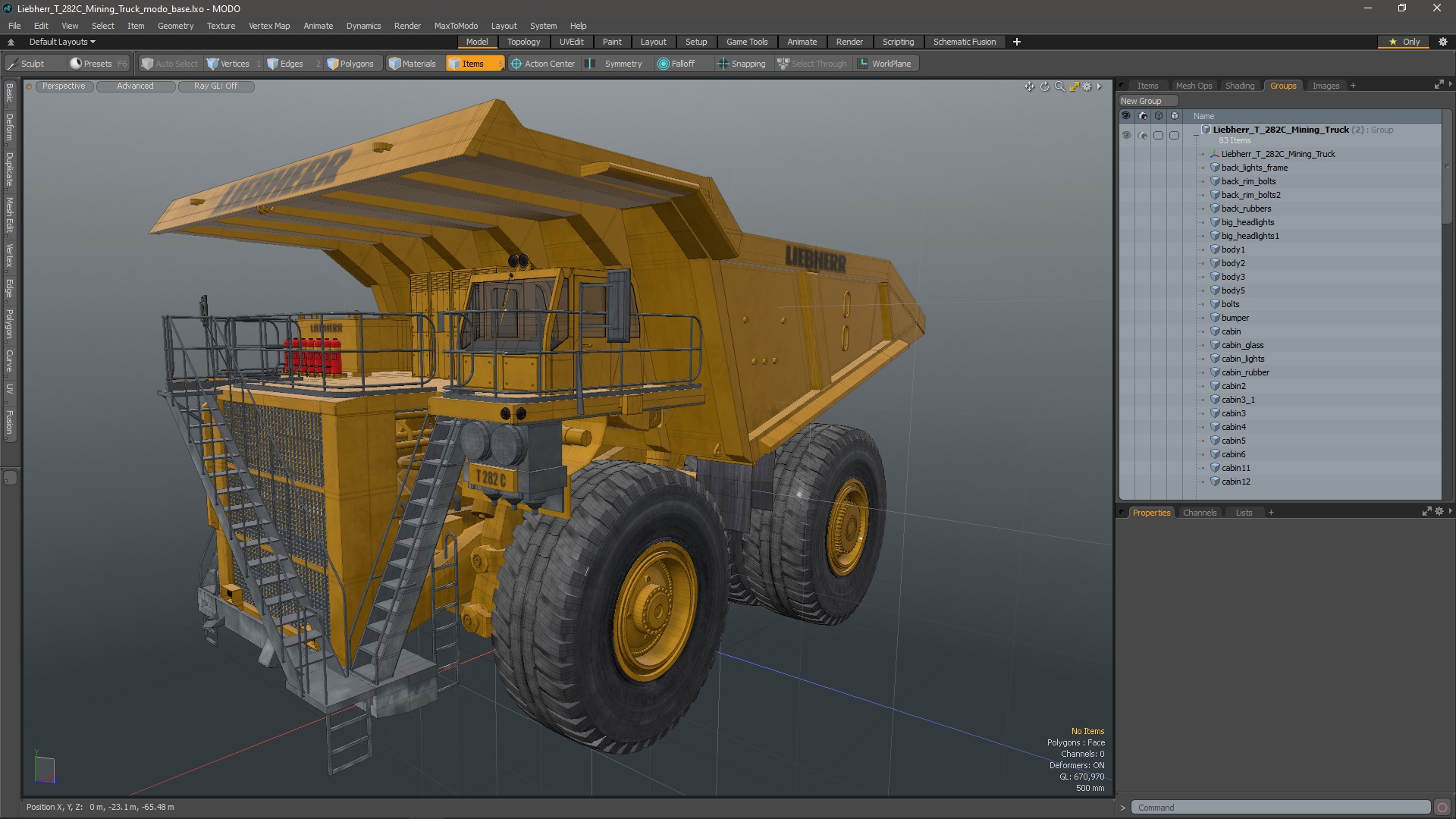The height and width of the screenshot is (819, 1456).
Task: Open the Game Tools layout tab
Action: pos(746,42)
